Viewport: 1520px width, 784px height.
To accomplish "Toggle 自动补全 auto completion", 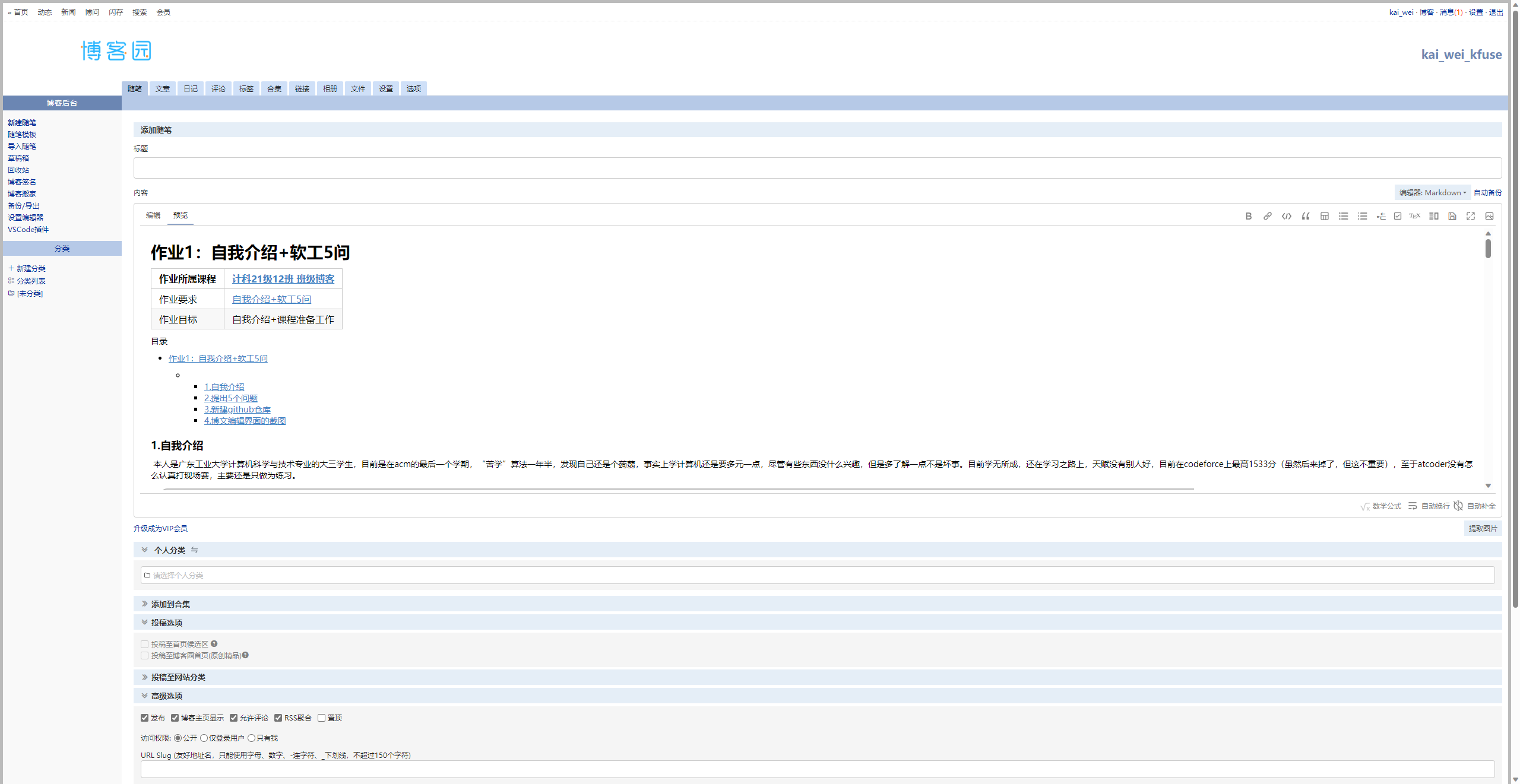I will click(x=1475, y=506).
